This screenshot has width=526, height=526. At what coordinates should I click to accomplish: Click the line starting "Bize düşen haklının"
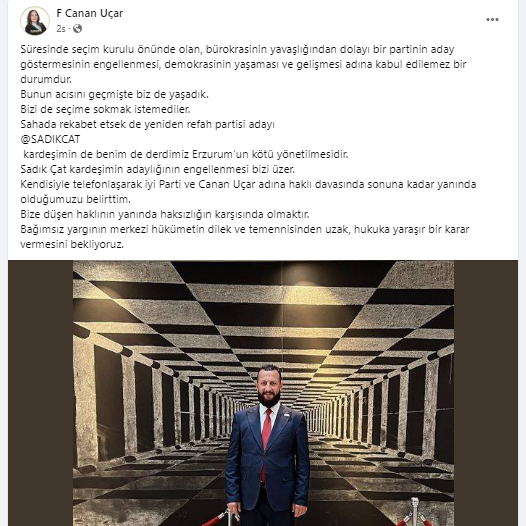165,214
